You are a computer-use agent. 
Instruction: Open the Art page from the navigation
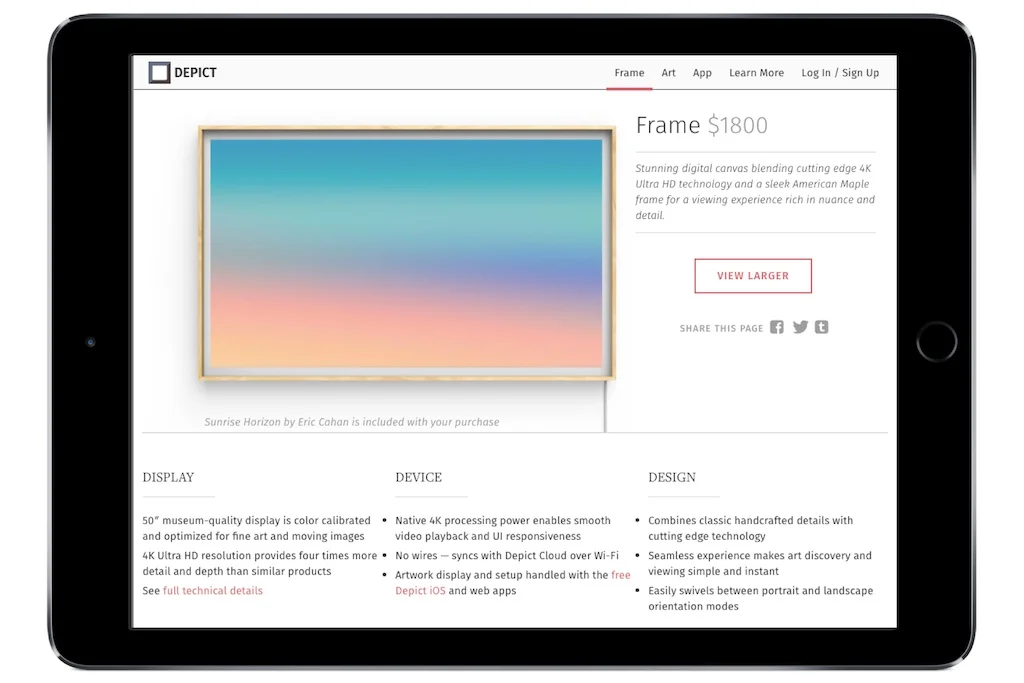[668, 72]
